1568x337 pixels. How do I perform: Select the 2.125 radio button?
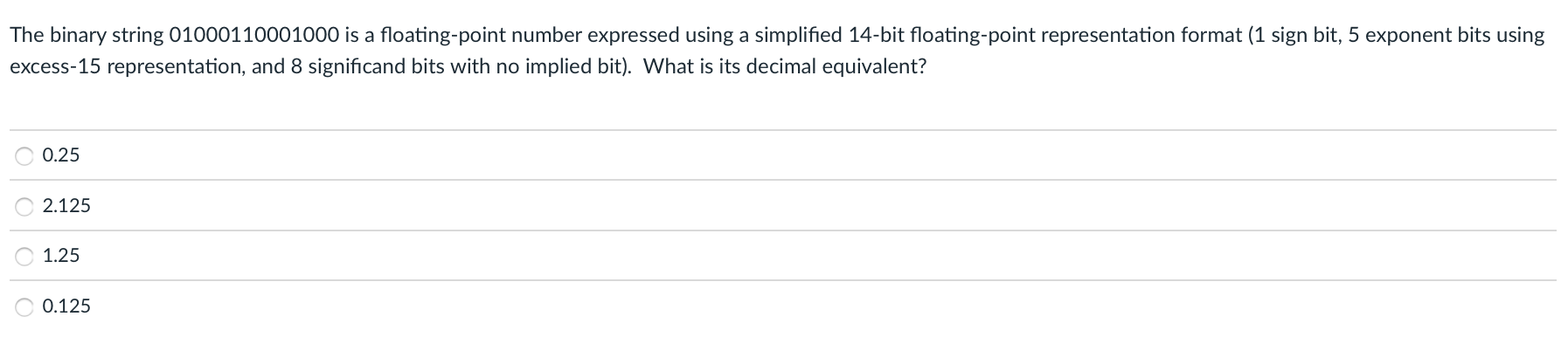pyautogui.click(x=24, y=207)
